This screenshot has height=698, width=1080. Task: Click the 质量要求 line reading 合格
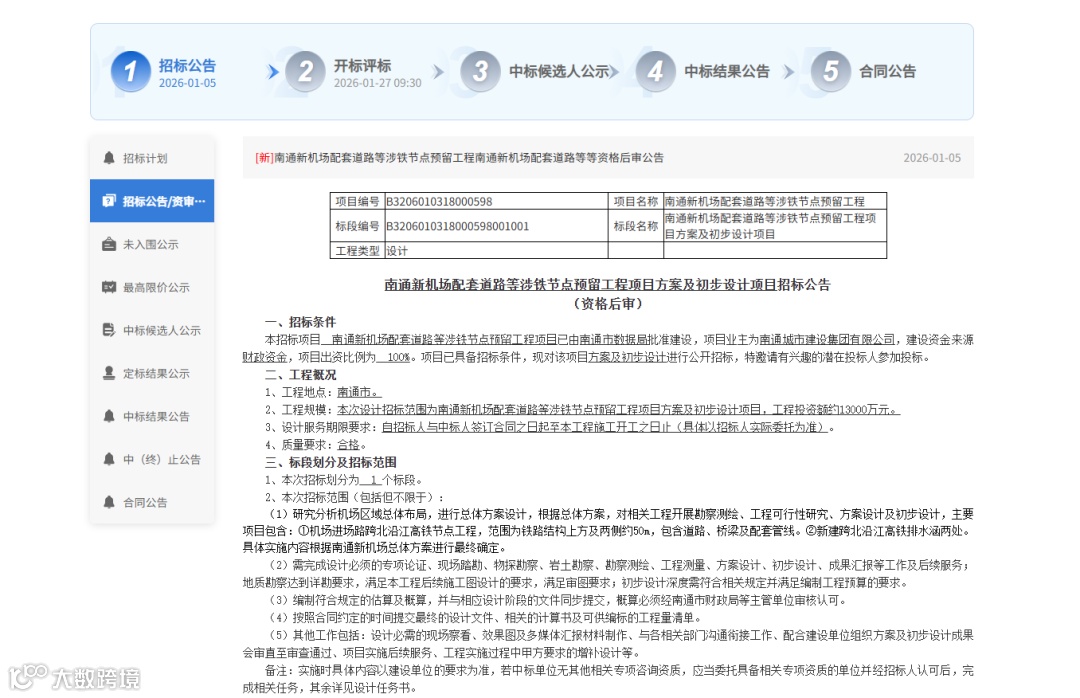[x=316, y=444]
